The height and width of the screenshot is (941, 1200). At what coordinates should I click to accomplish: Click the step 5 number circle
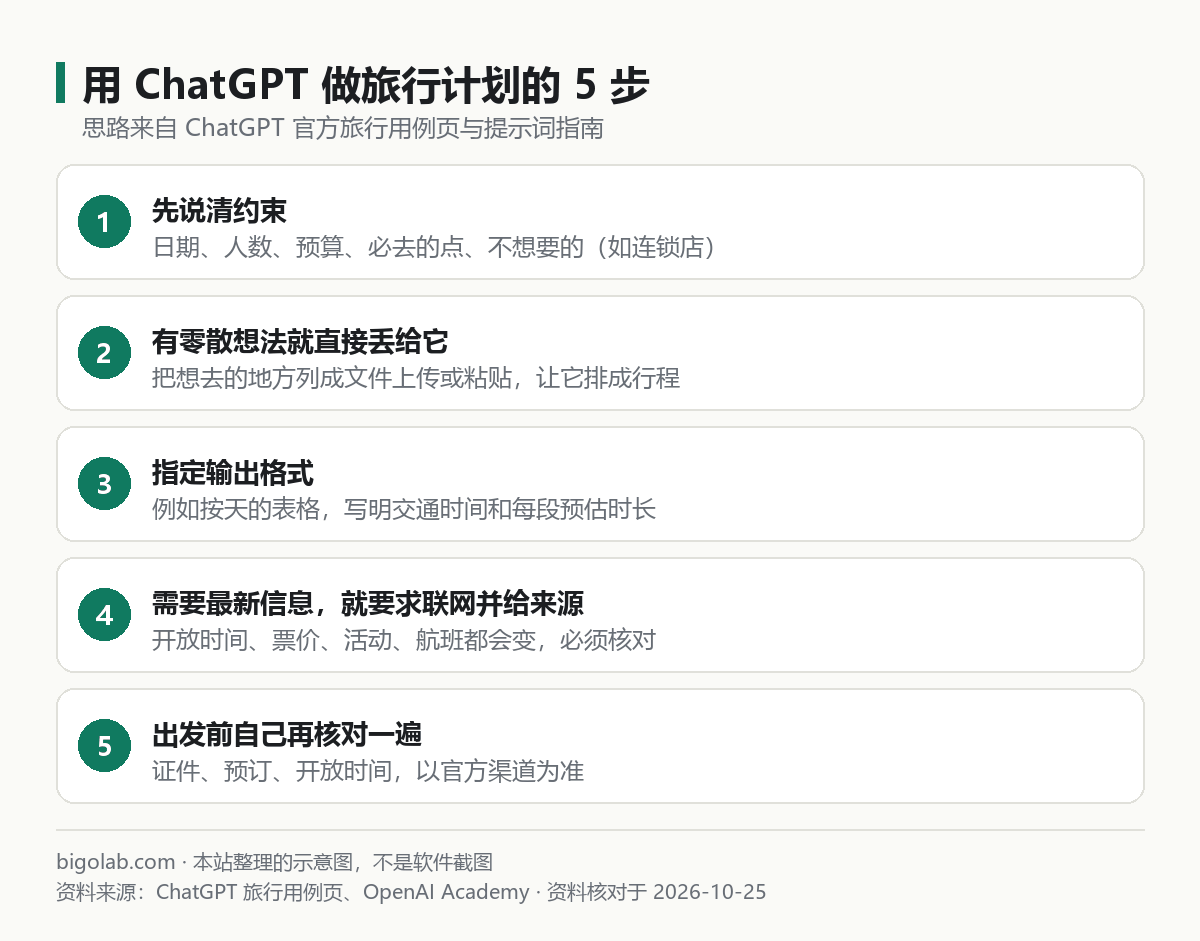[x=105, y=746]
